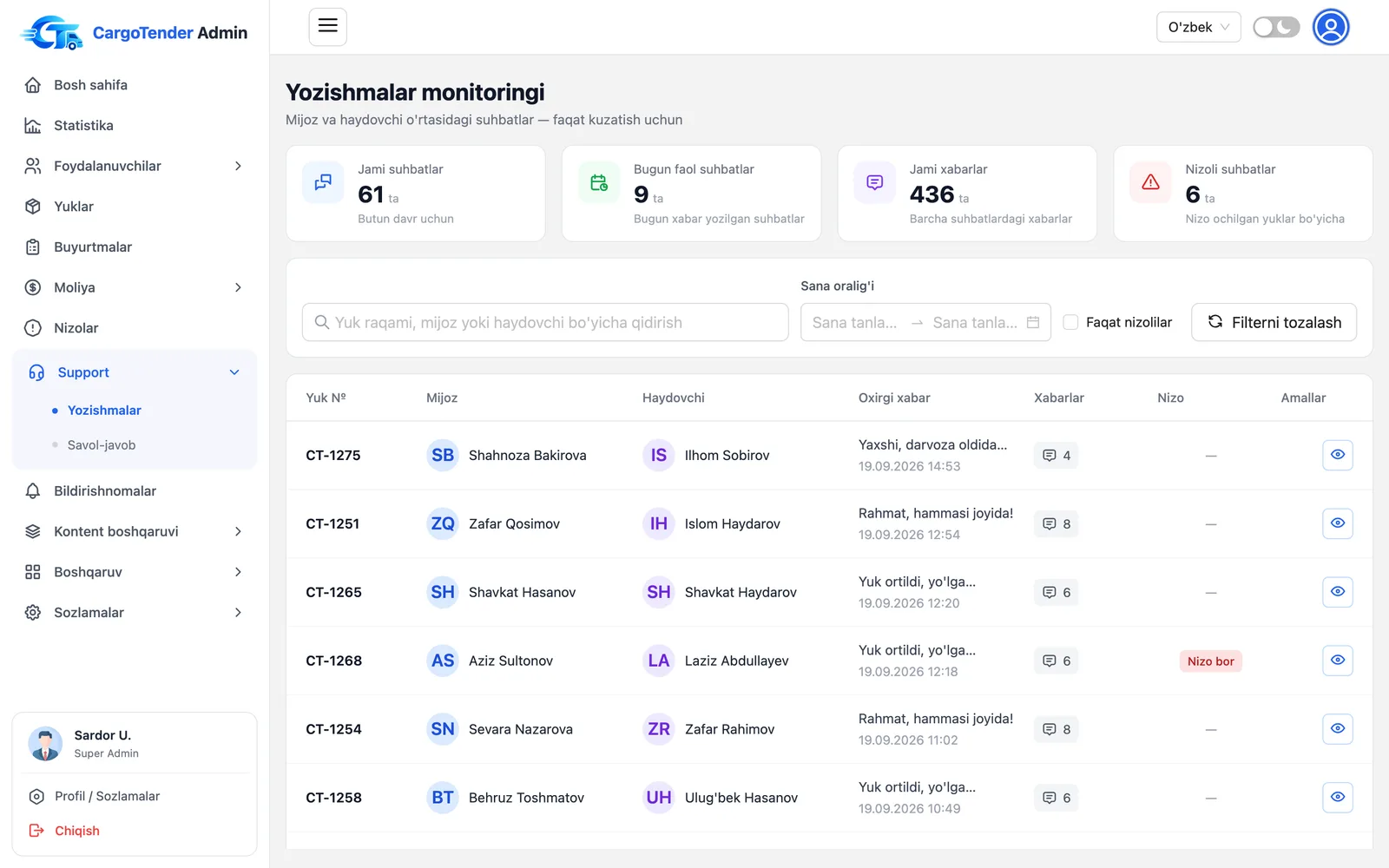Screen dimensions: 1389x868
Task: Open the hamburger menu toggle
Action: (327, 27)
